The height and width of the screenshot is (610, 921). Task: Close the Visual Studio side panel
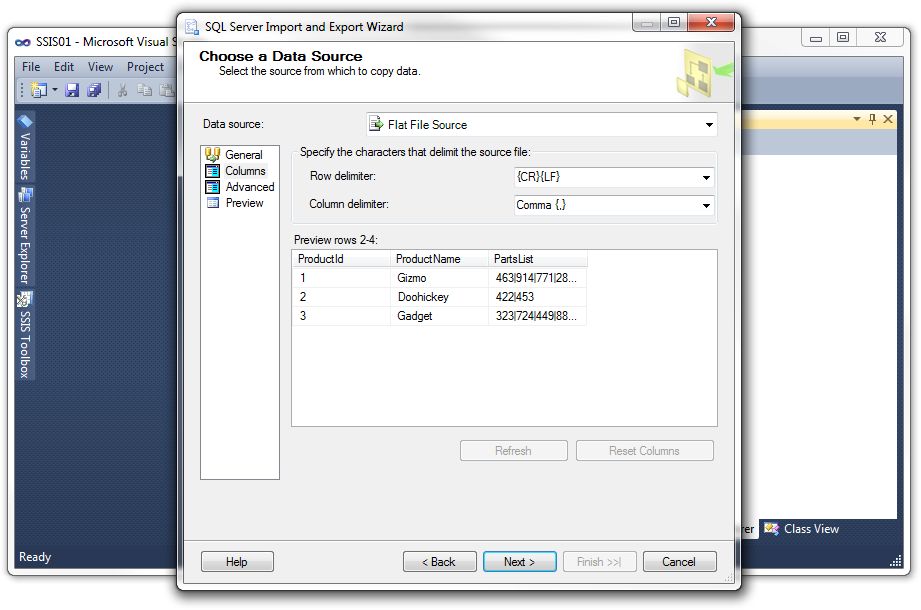click(888, 119)
